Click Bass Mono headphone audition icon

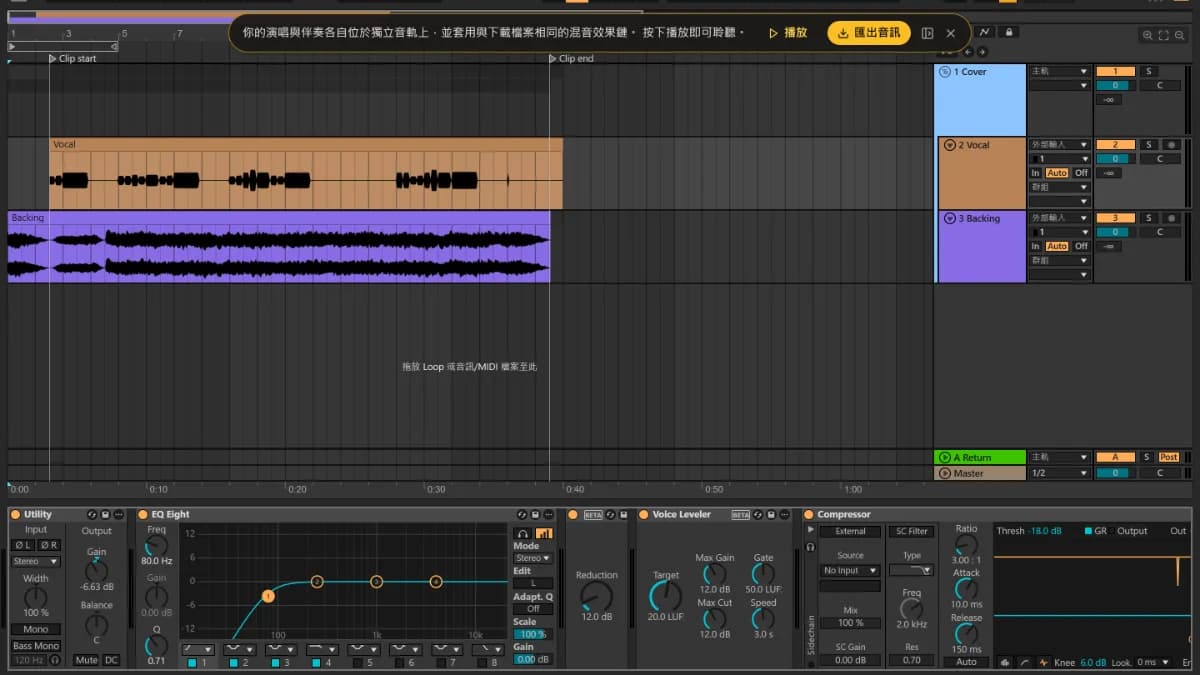coord(54,660)
